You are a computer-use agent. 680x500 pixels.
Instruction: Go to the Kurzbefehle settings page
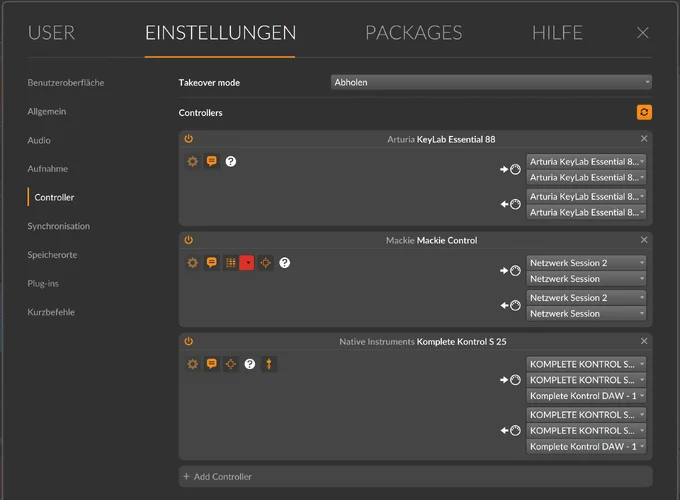pyautogui.click(x=51, y=312)
